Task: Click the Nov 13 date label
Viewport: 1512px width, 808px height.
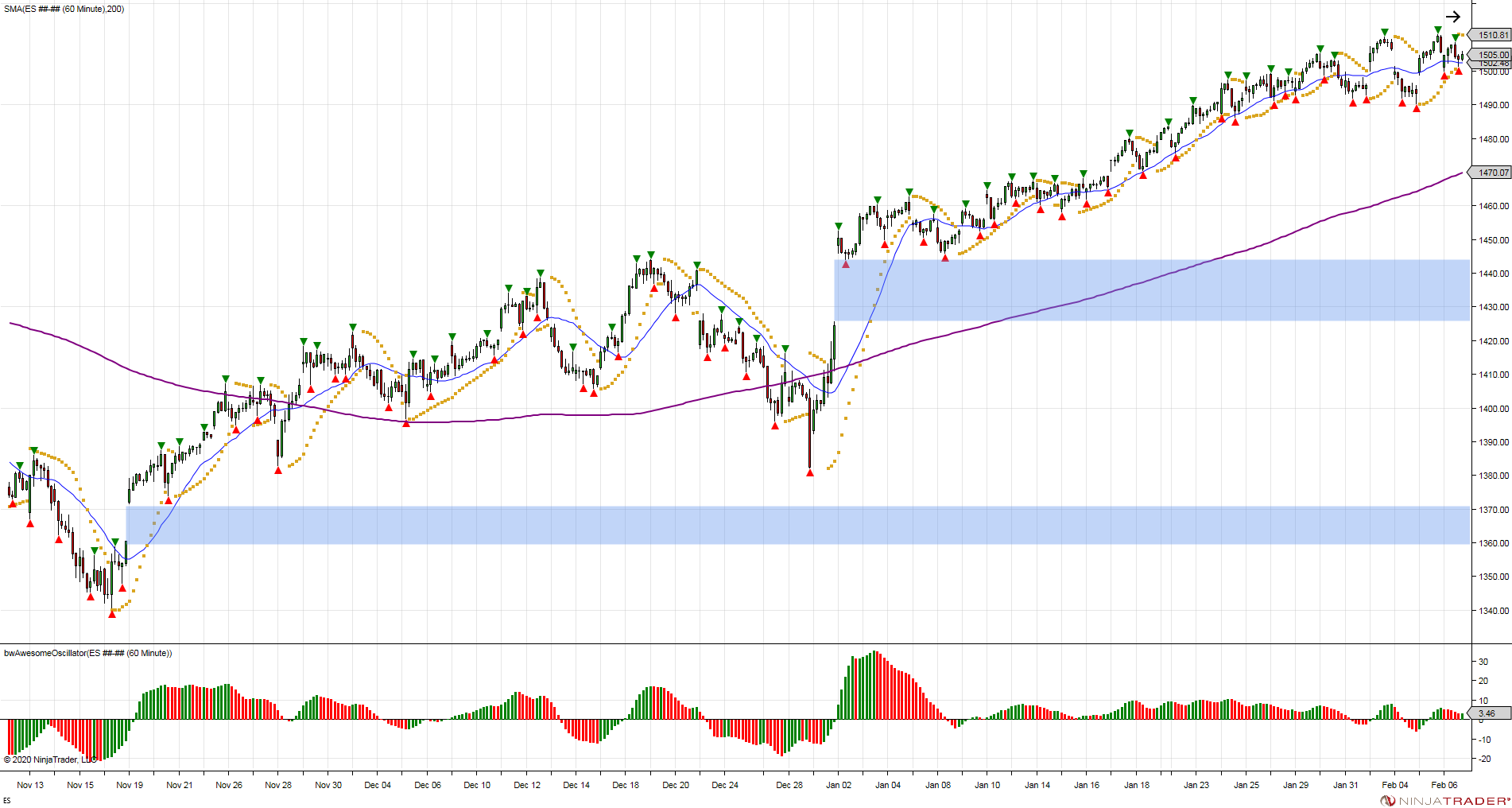Action: coord(30,785)
